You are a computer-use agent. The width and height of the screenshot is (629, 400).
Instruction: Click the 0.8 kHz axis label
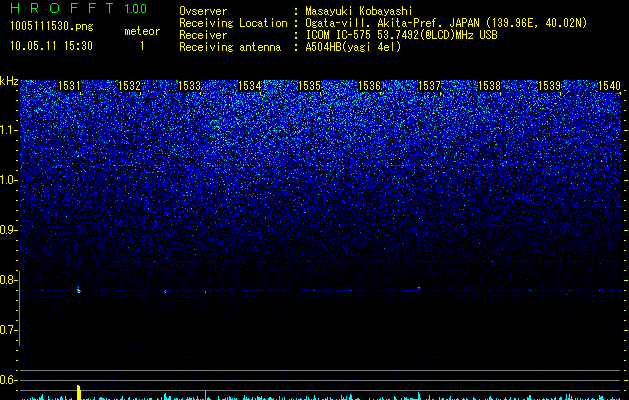pos(9,280)
